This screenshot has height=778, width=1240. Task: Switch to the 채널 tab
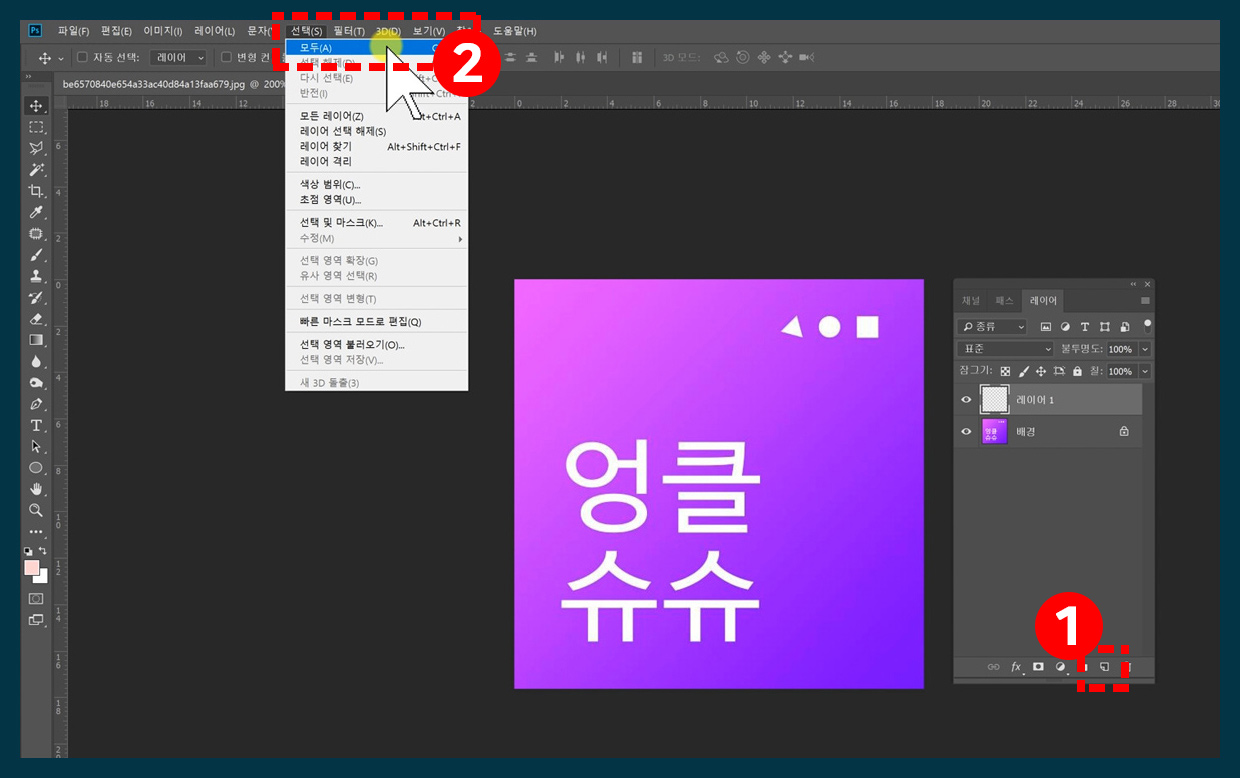click(x=971, y=300)
